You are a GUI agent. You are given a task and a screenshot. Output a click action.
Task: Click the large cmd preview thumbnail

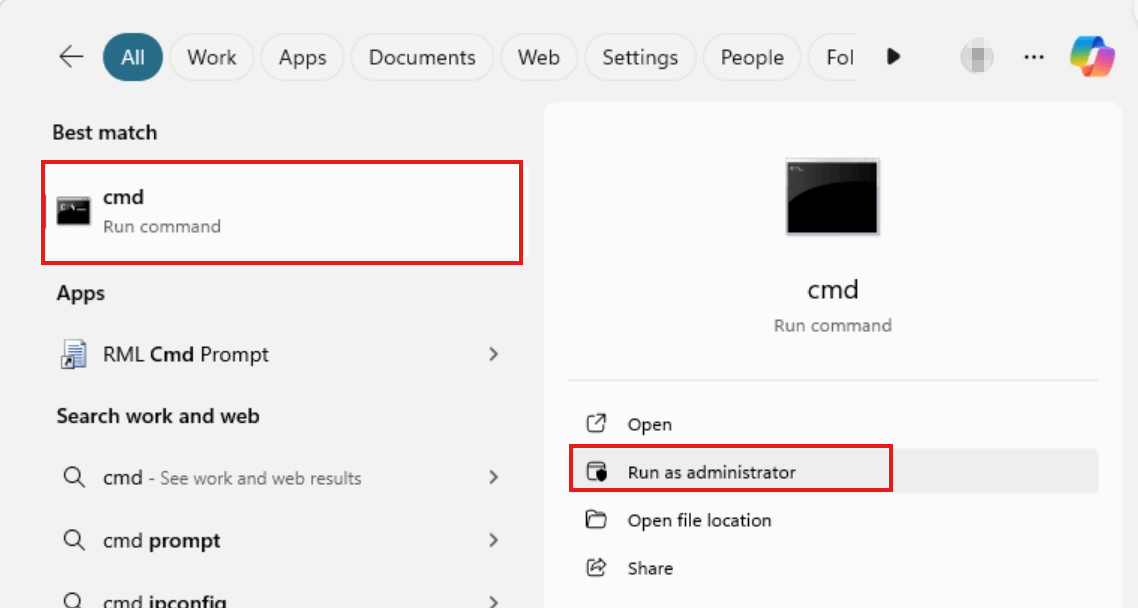(x=832, y=197)
